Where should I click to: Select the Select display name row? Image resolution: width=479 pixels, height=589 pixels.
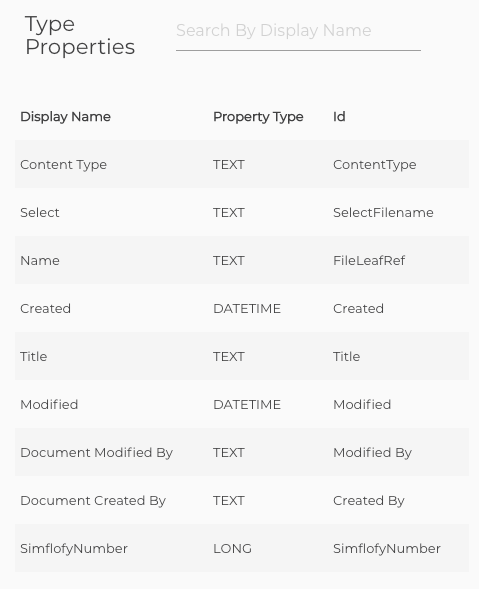coord(242,213)
